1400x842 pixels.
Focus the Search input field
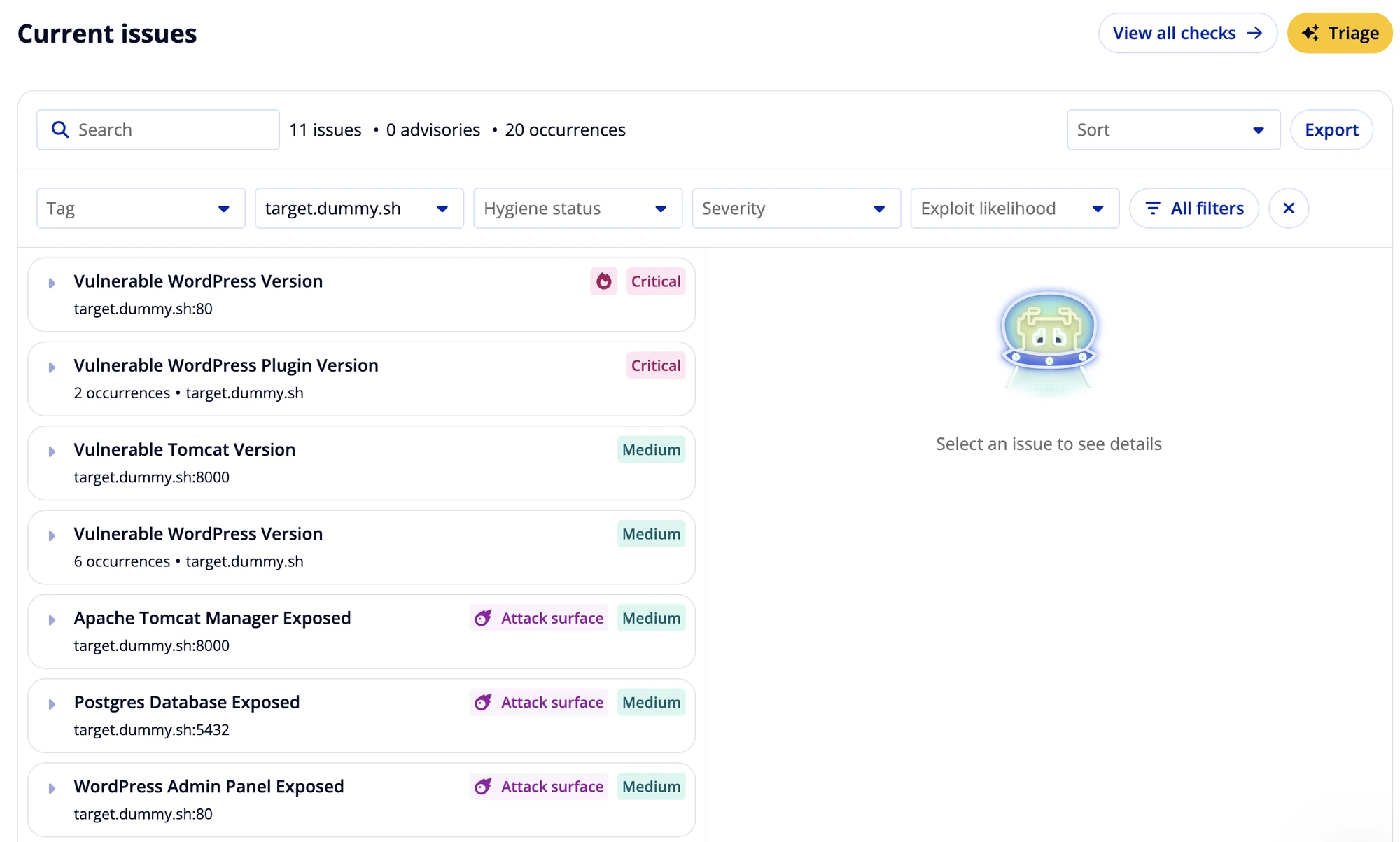[158, 129]
